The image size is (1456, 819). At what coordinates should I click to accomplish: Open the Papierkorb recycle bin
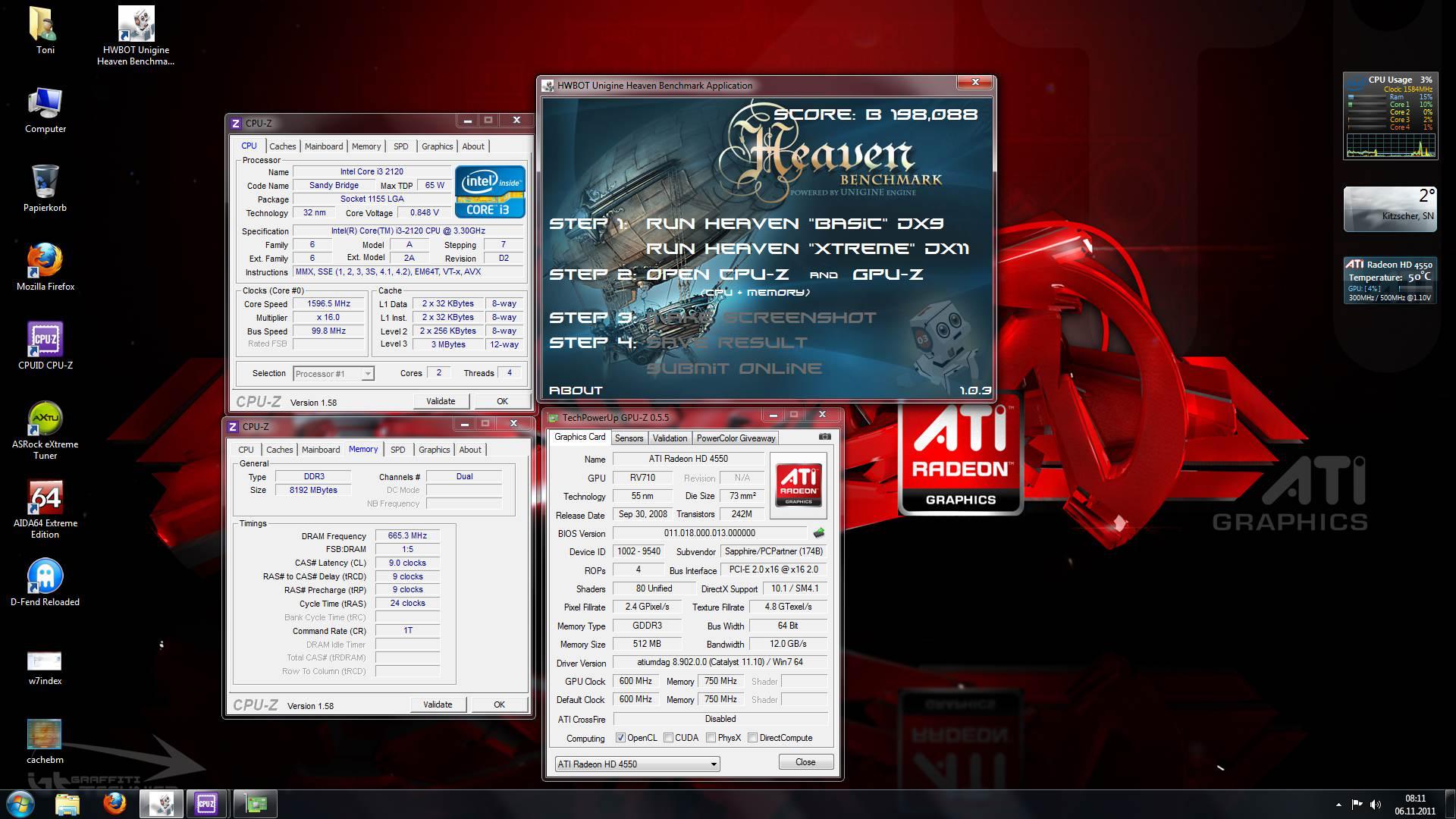tap(45, 190)
